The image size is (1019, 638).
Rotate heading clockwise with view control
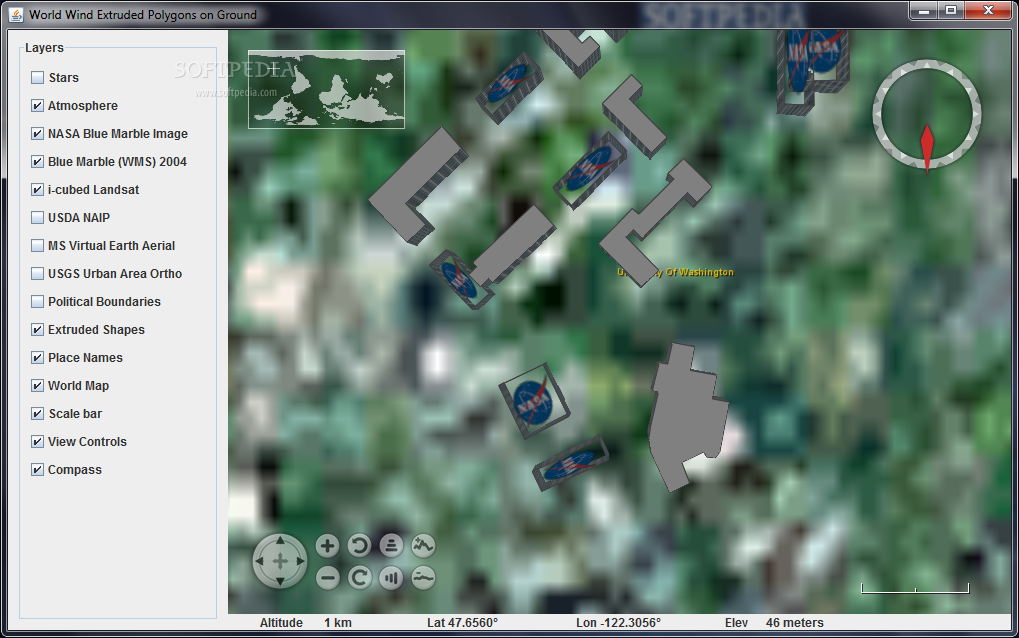(x=359, y=578)
